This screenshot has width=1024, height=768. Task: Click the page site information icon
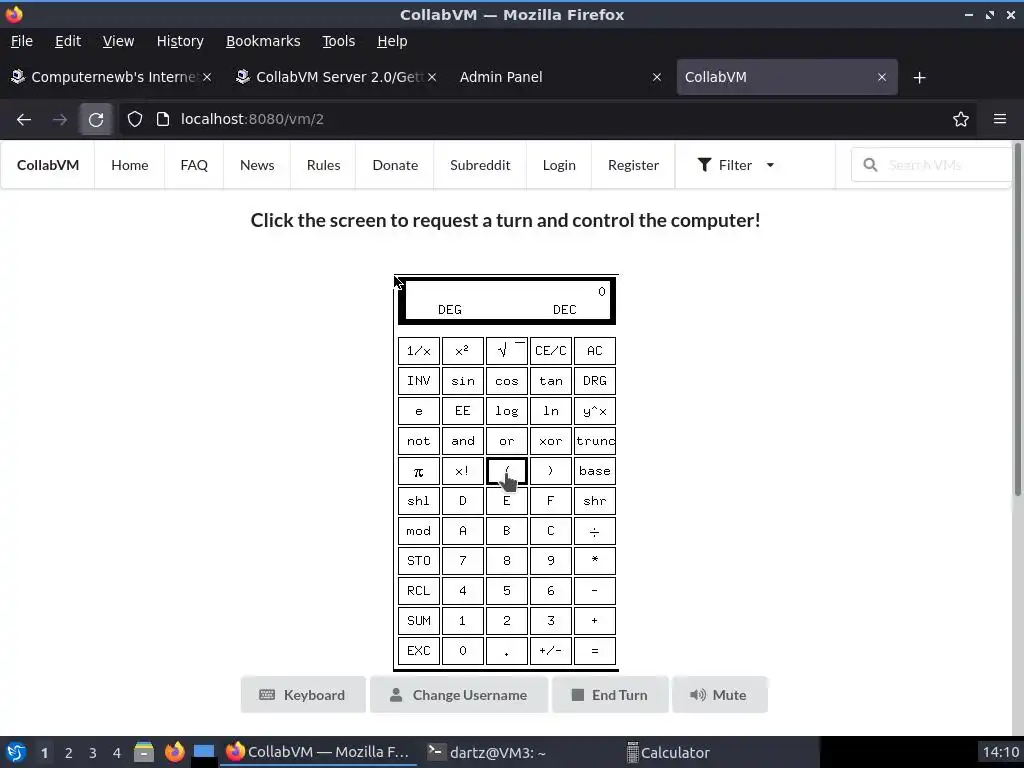tap(163, 119)
